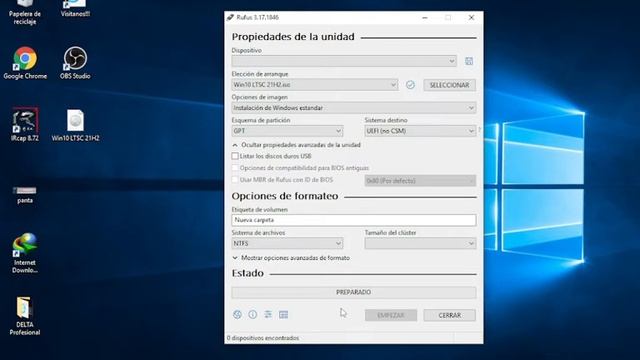The width and height of the screenshot is (640, 360).
Task: Click the '0 dispositivos encontrados' status text
Action: point(263,338)
